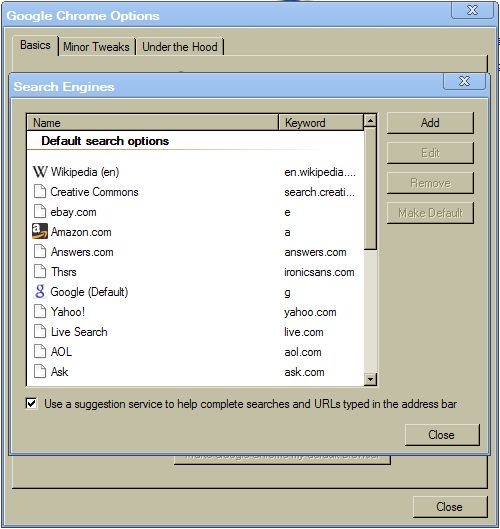The image size is (500, 529).
Task: Close Google Chrome Options window with X
Action: click(x=472, y=10)
